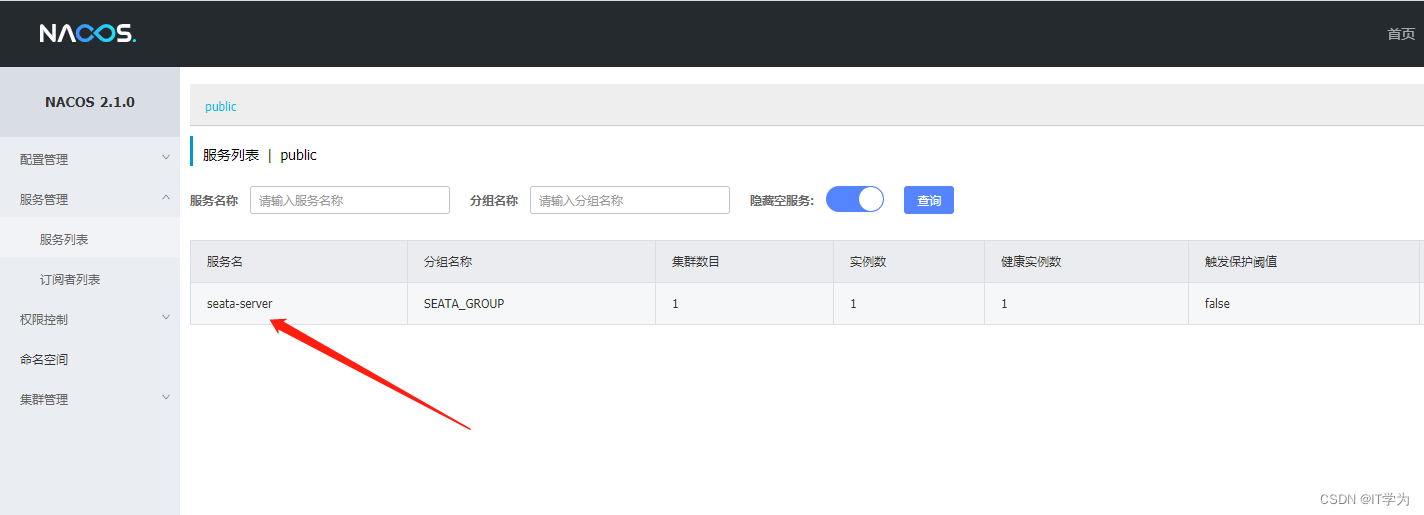Toggle the 隐藏空服务 switch
The height and width of the screenshot is (515, 1424).
click(855, 199)
